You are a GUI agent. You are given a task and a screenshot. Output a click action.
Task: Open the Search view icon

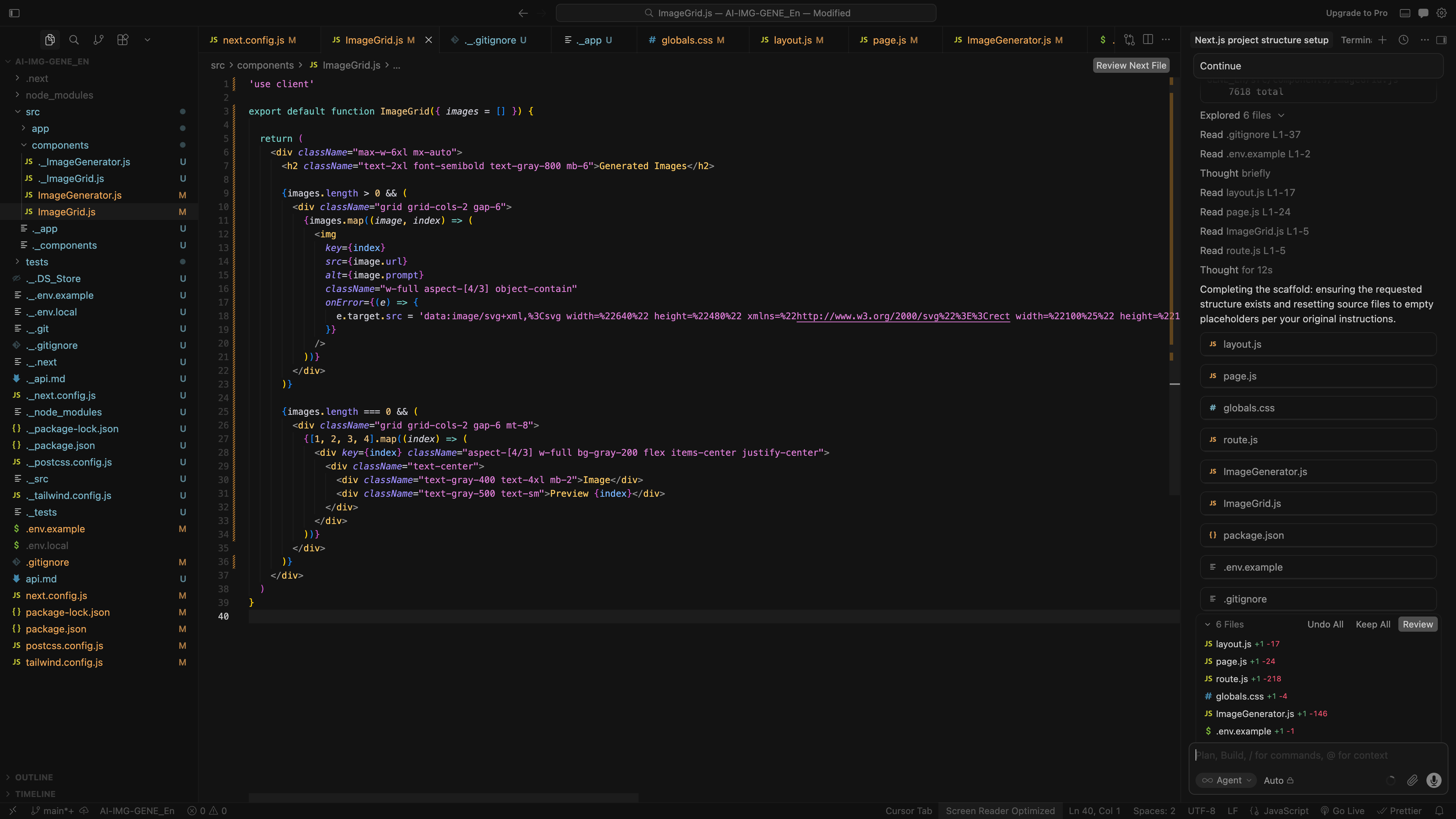[74, 39]
